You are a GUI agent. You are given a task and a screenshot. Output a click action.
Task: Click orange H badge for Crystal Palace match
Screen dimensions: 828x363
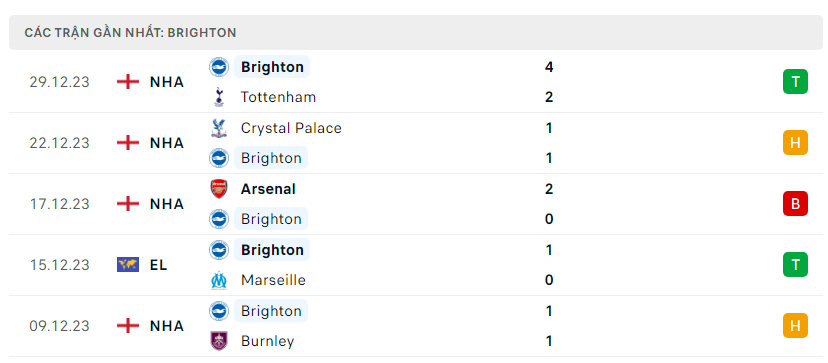tap(795, 143)
